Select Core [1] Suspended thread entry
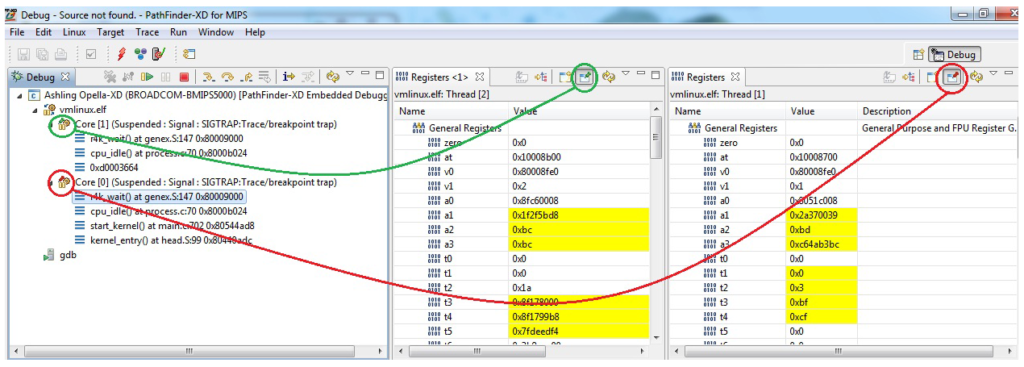1024x367 pixels. click(206, 124)
